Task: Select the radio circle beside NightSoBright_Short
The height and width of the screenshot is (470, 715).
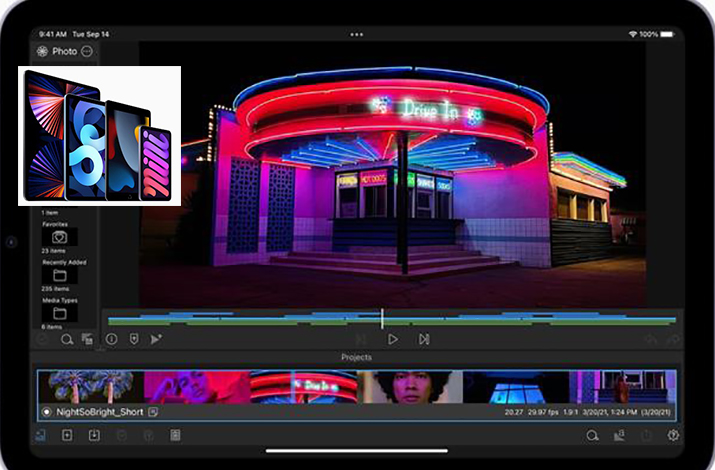Action: 46,412
